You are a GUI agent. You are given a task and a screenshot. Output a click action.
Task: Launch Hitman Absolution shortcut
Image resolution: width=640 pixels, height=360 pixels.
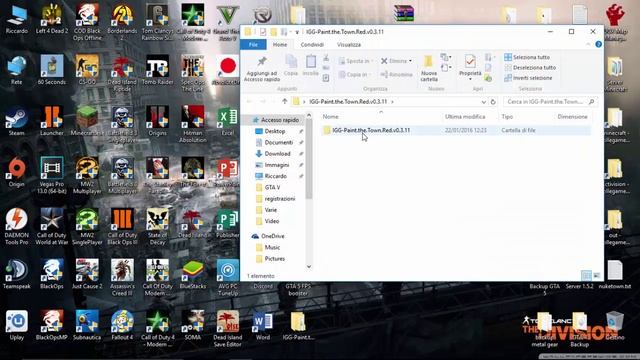[x=193, y=124]
